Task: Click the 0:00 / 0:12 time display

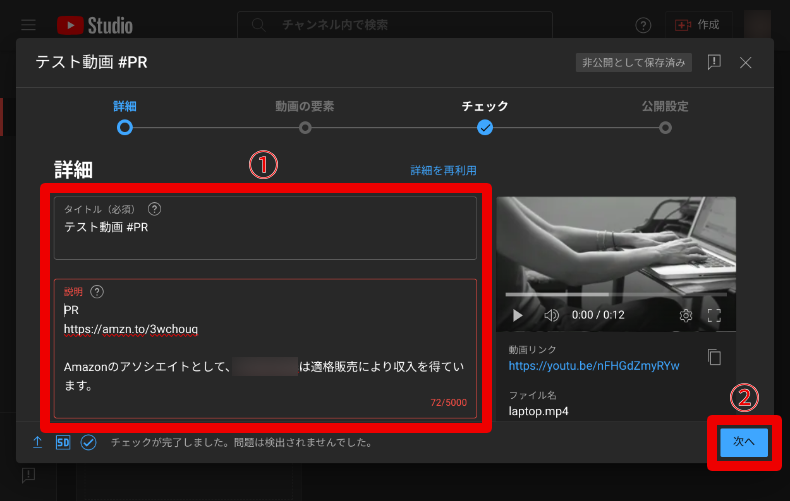Action: 598,316
